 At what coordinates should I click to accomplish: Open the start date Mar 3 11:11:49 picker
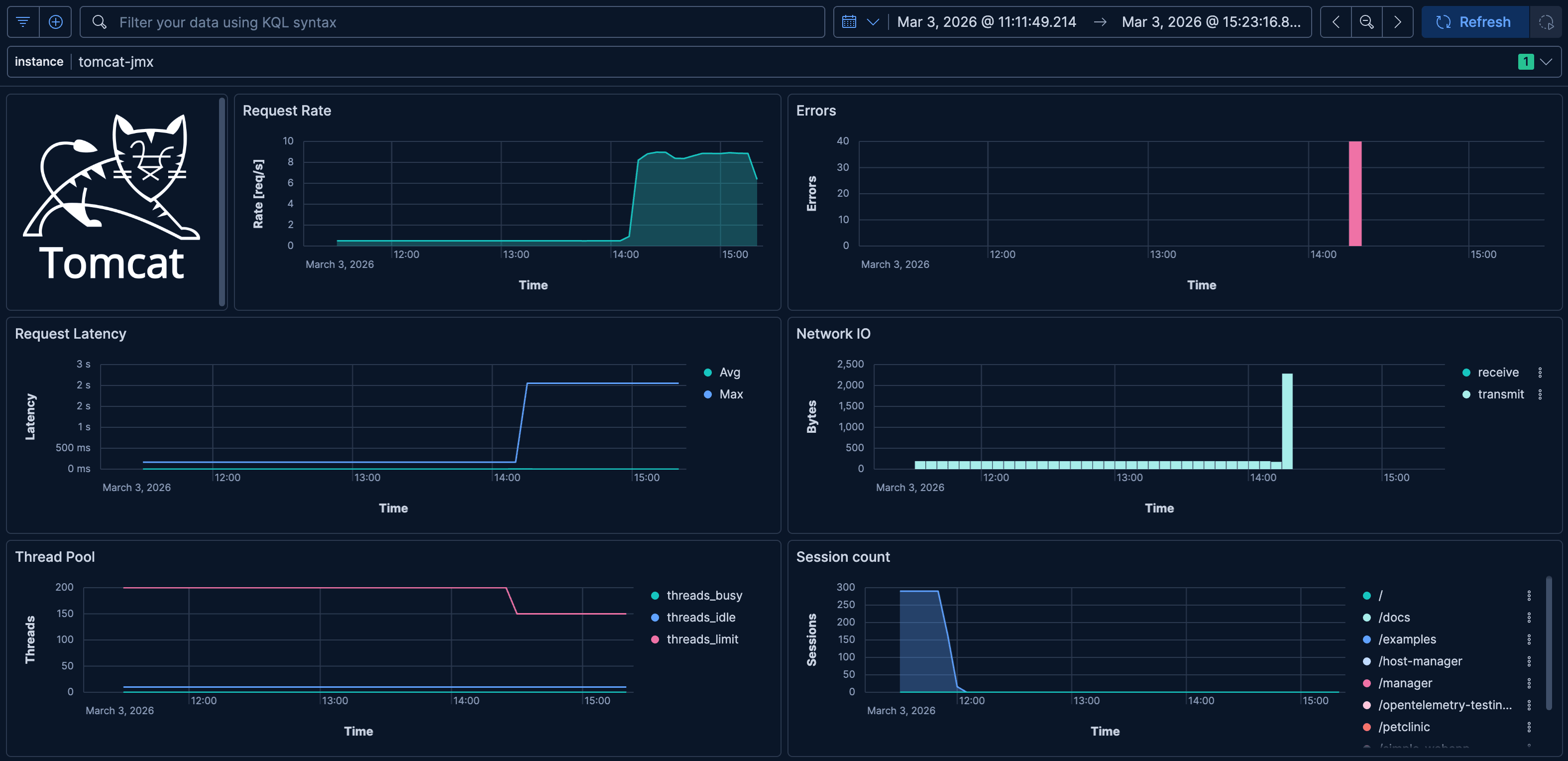coord(987,22)
